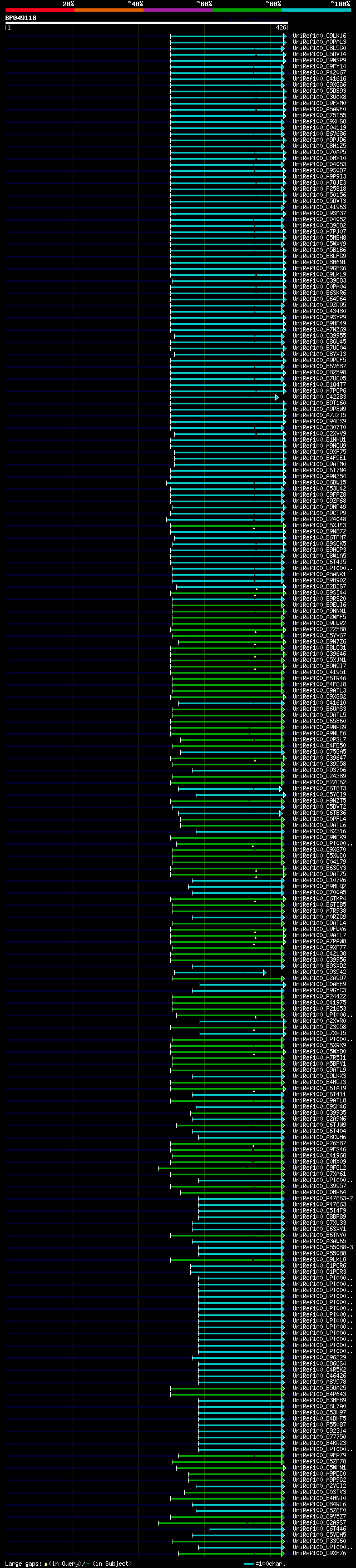The width and height of the screenshot is (356, 1568).
Task: Click the purple ~60% identity scale segment
Action: pos(177,10)
